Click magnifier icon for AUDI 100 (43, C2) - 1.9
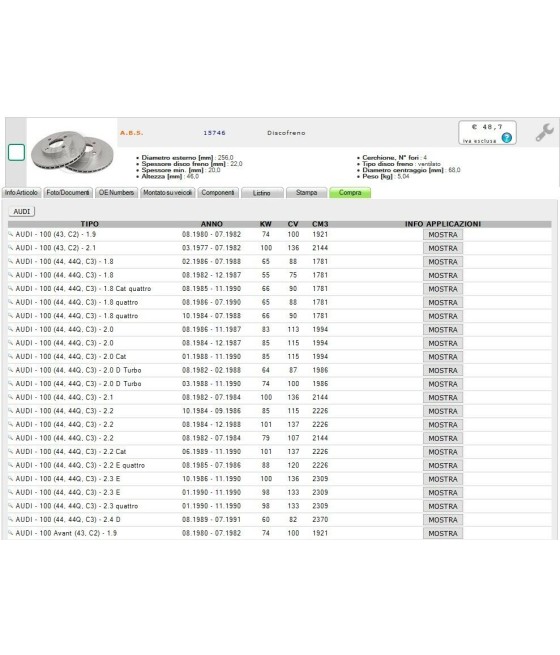Screen dimensions: 560x655 coord(11,234)
